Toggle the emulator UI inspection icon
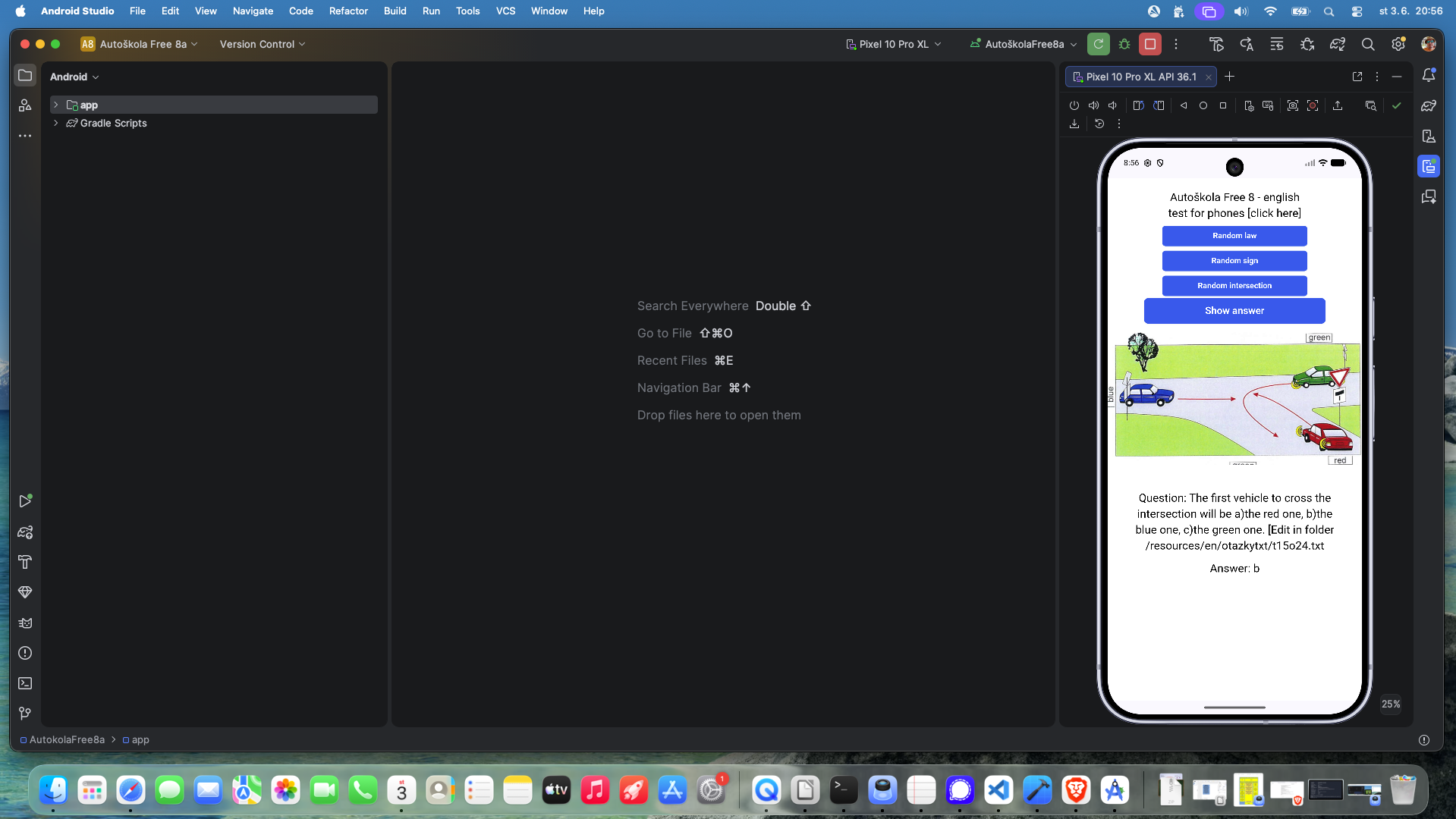 coord(1370,105)
